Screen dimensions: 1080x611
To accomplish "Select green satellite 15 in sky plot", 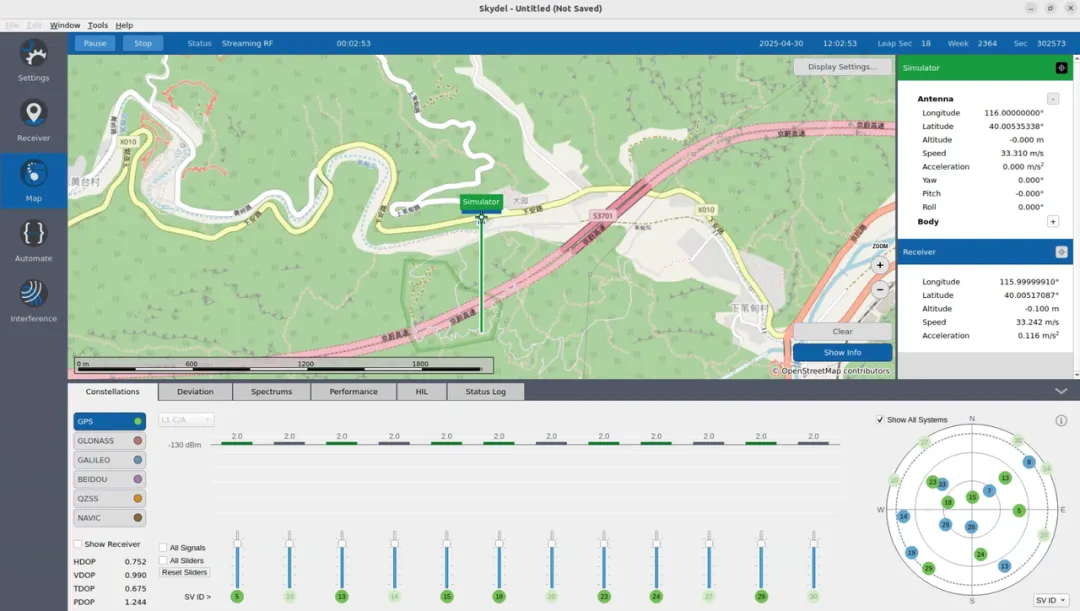I will pyautogui.click(x=972, y=497).
